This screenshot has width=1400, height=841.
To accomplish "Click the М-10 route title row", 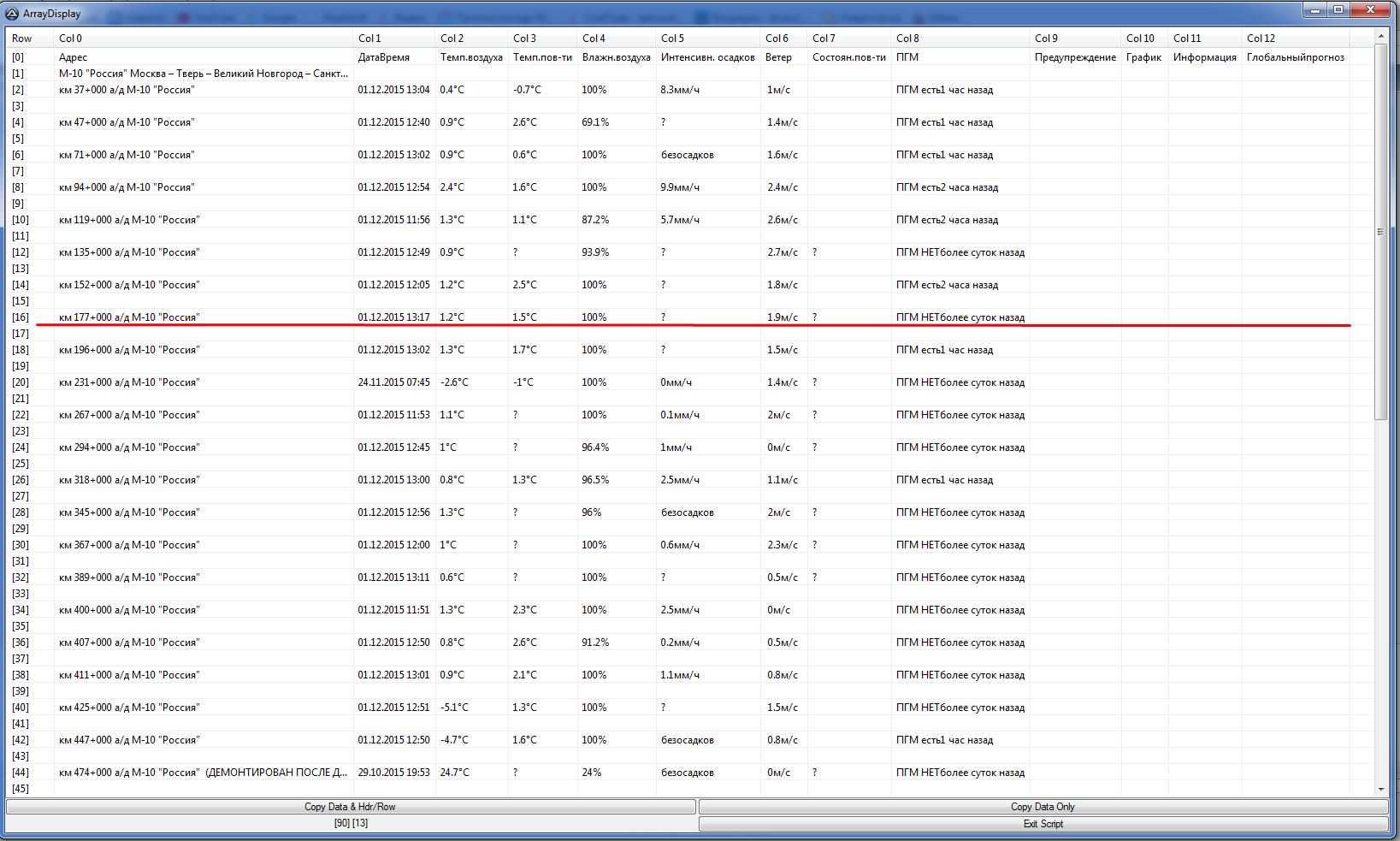I will [x=203, y=74].
